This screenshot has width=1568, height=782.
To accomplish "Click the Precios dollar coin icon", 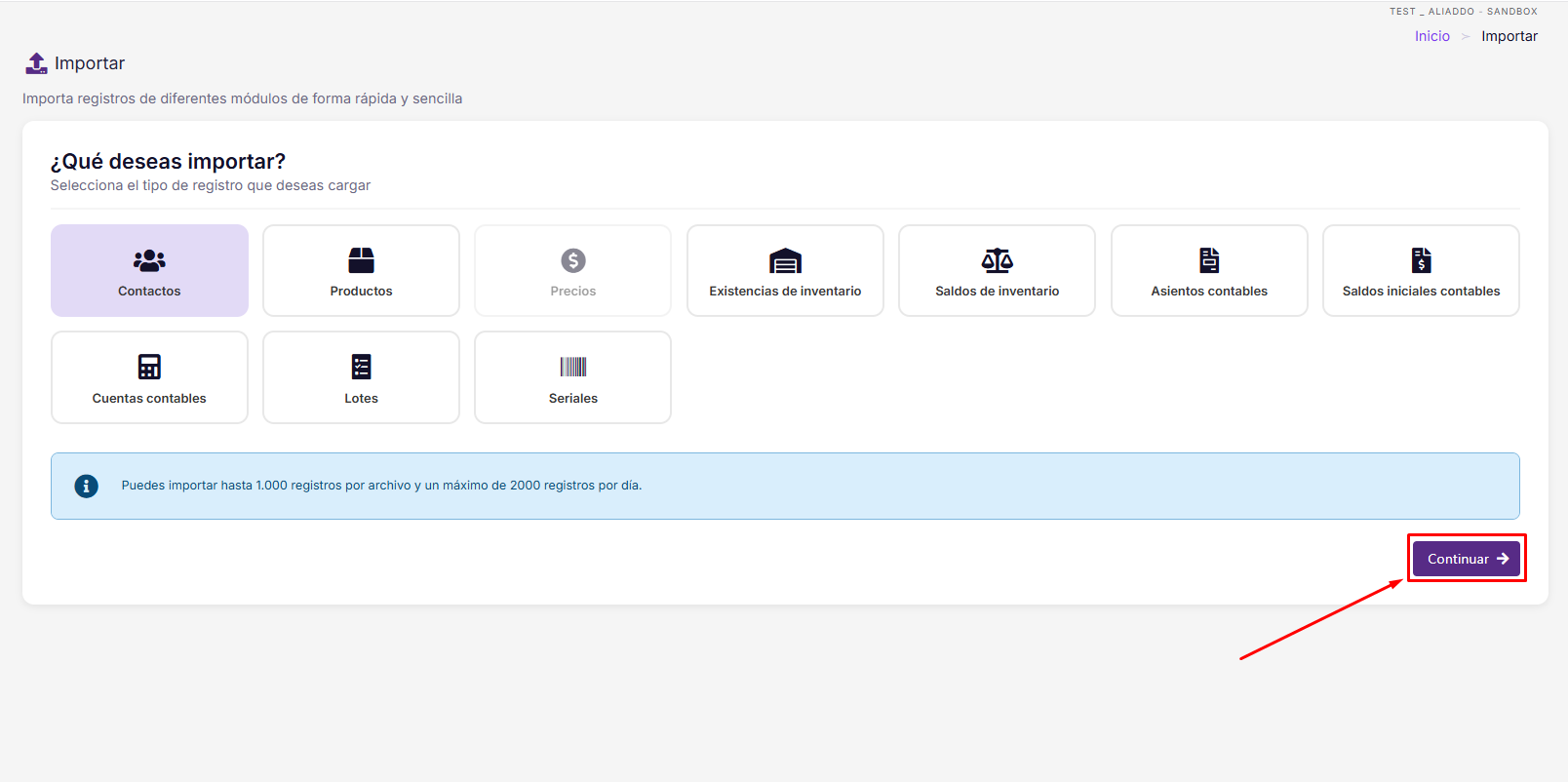I will [x=573, y=260].
